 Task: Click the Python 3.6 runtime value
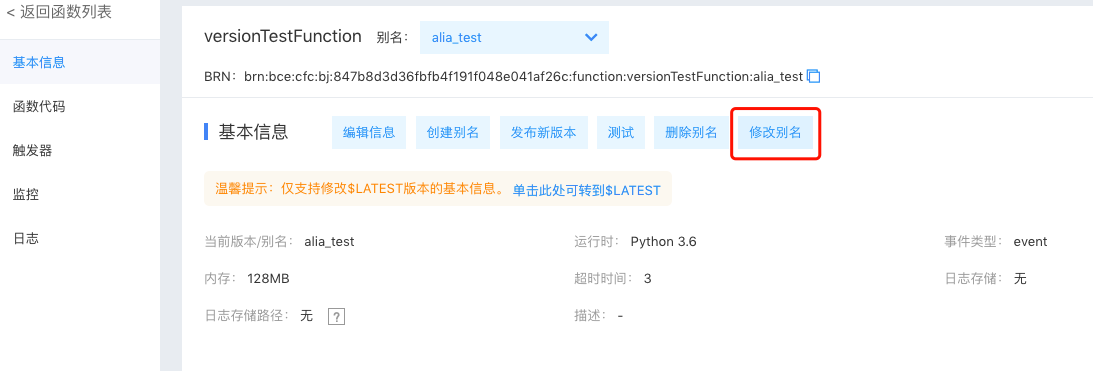click(664, 242)
